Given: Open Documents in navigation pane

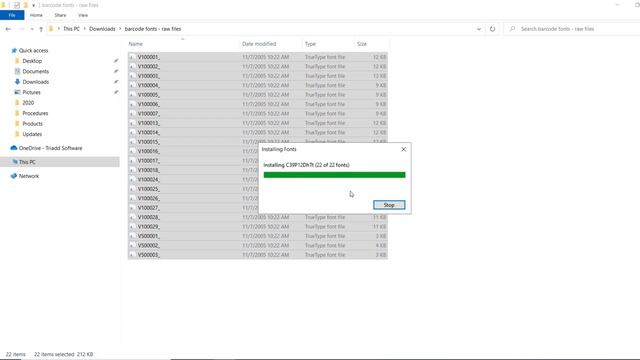Looking at the screenshot, I should pos(36,71).
